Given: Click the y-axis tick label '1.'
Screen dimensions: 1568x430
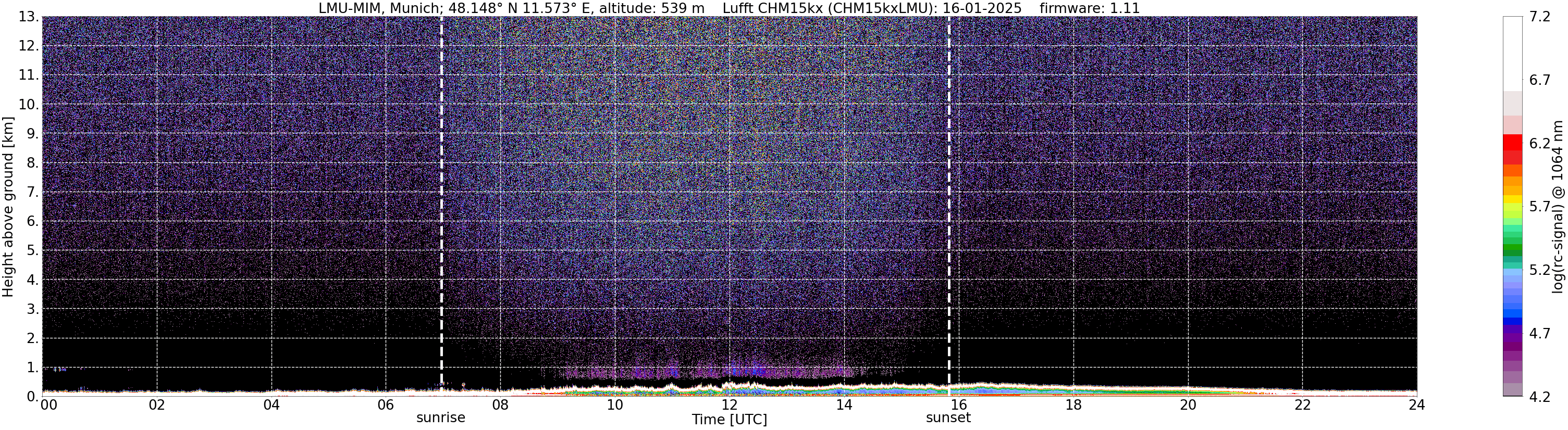Looking at the screenshot, I should (33, 368).
